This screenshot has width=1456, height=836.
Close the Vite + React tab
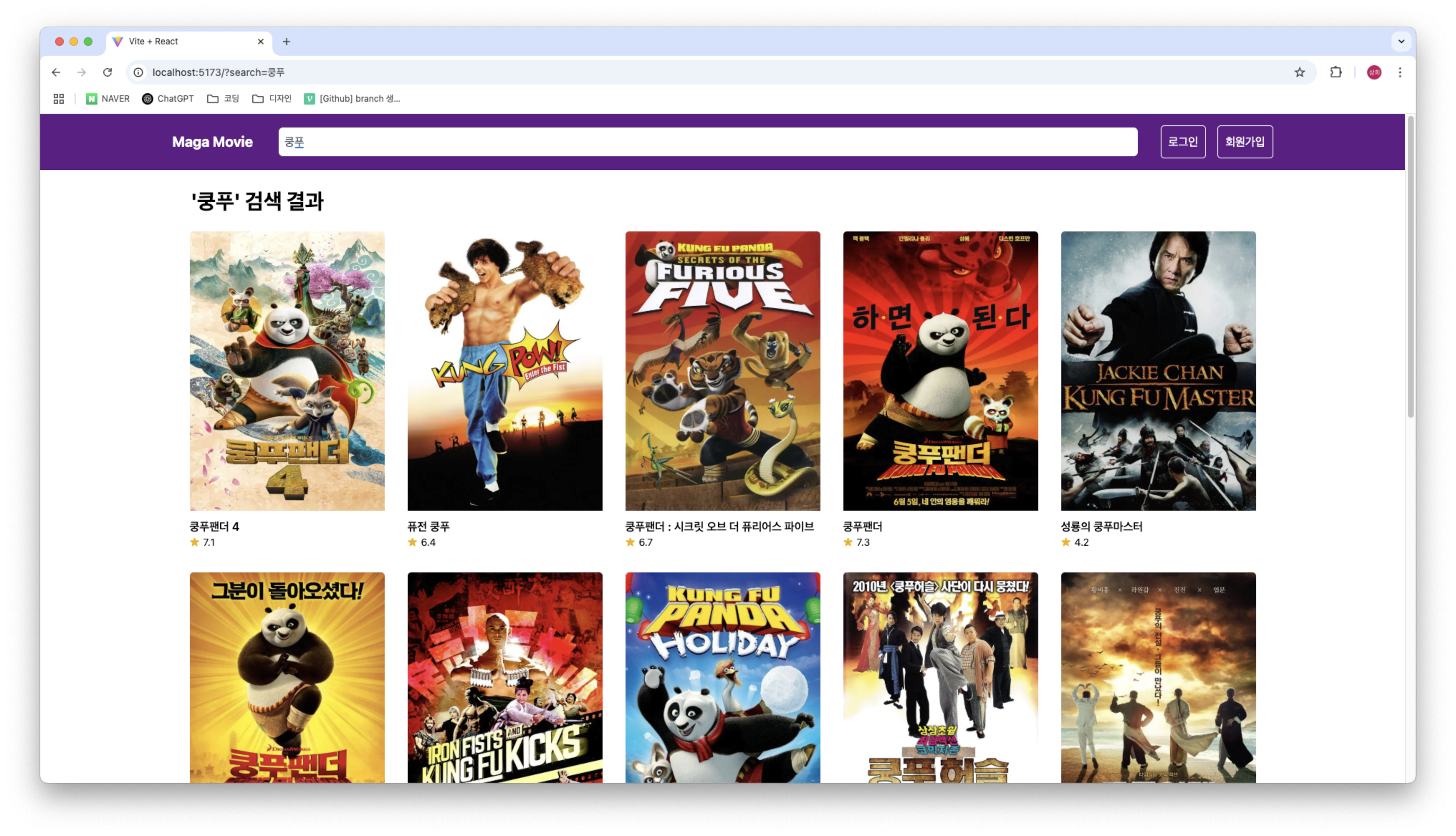pos(261,41)
